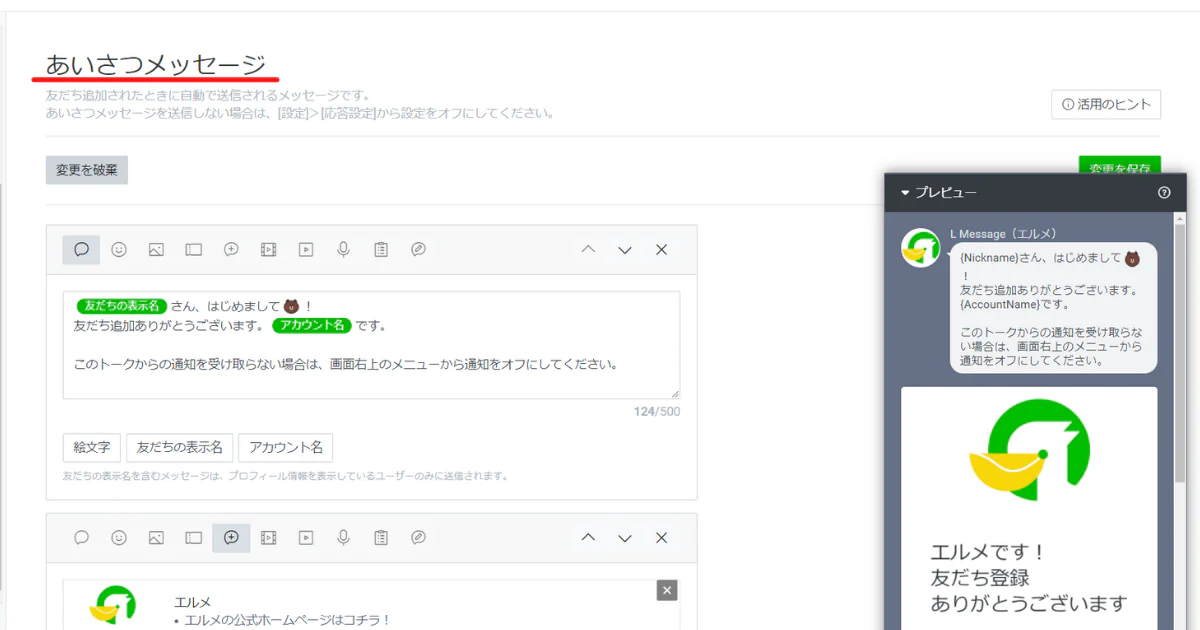Remove the エルメ rich message attachment
This screenshot has width=1200, height=630.
click(667, 590)
